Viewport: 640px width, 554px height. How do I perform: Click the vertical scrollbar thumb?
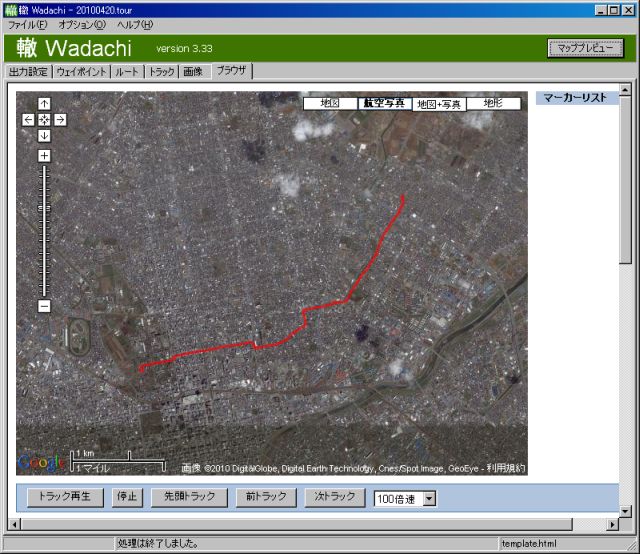[625, 180]
